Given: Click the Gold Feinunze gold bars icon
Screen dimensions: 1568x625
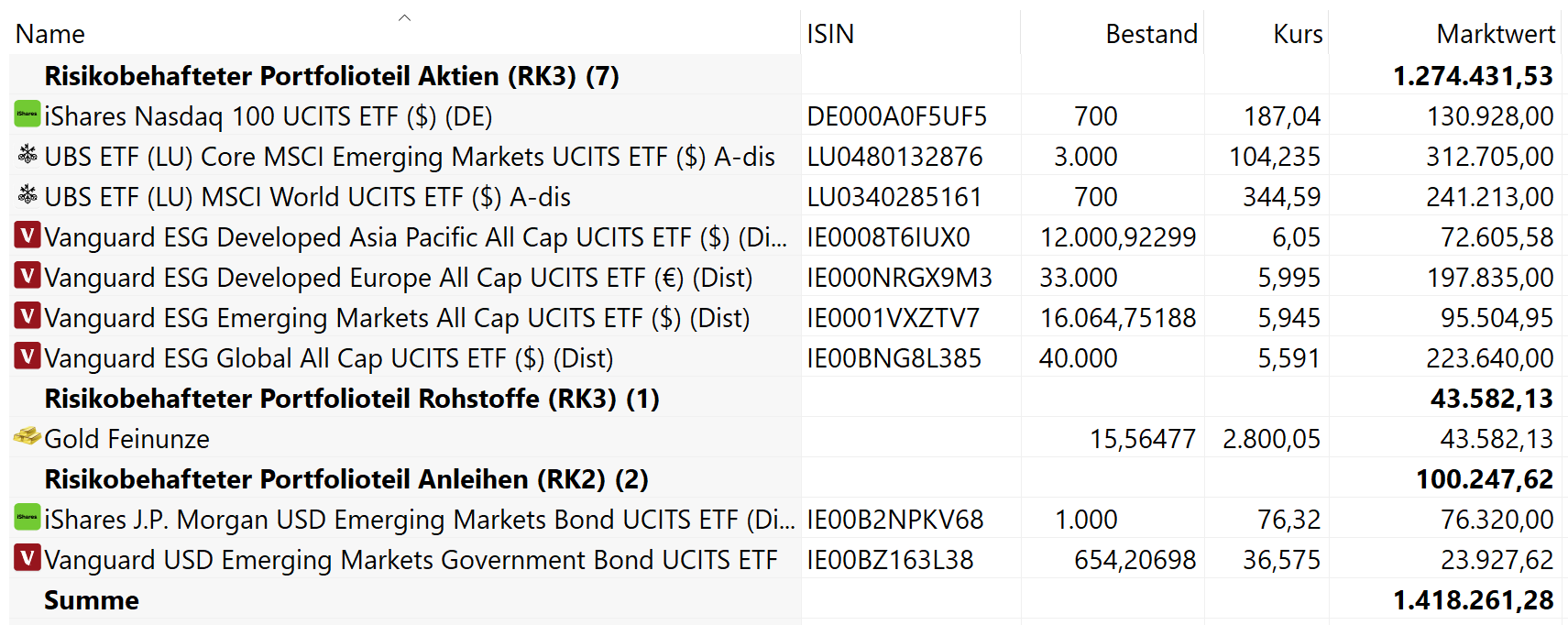Looking at the screenshot, I should (x=27, y=437).
